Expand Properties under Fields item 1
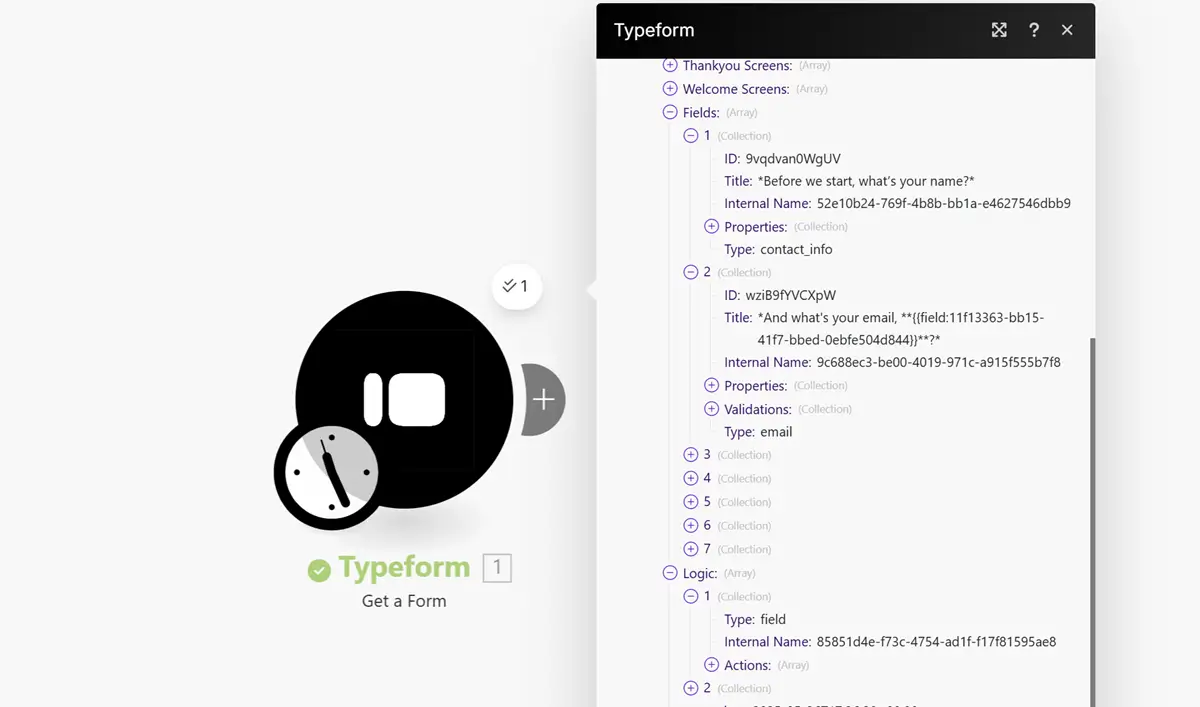The image size is (1200, 707). pyautogui.click(x=712, y=227)
